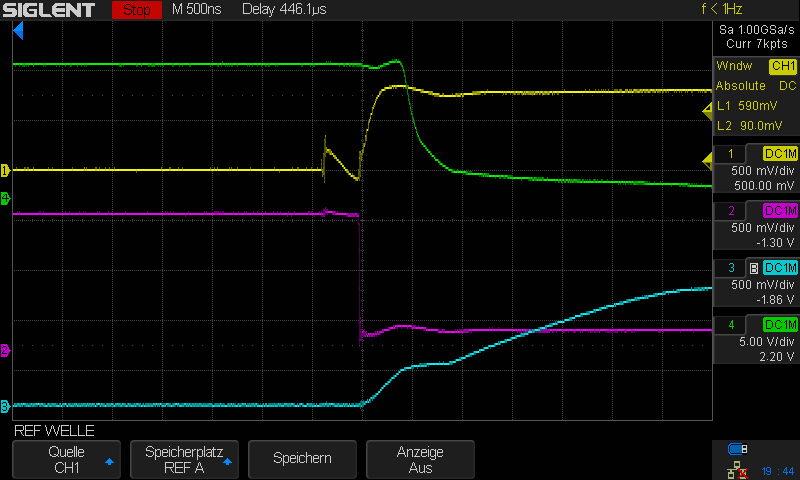Click the cyan DC1M coupling badge
800x480 pixels.
pyautogui.click(x=780, y=268)
